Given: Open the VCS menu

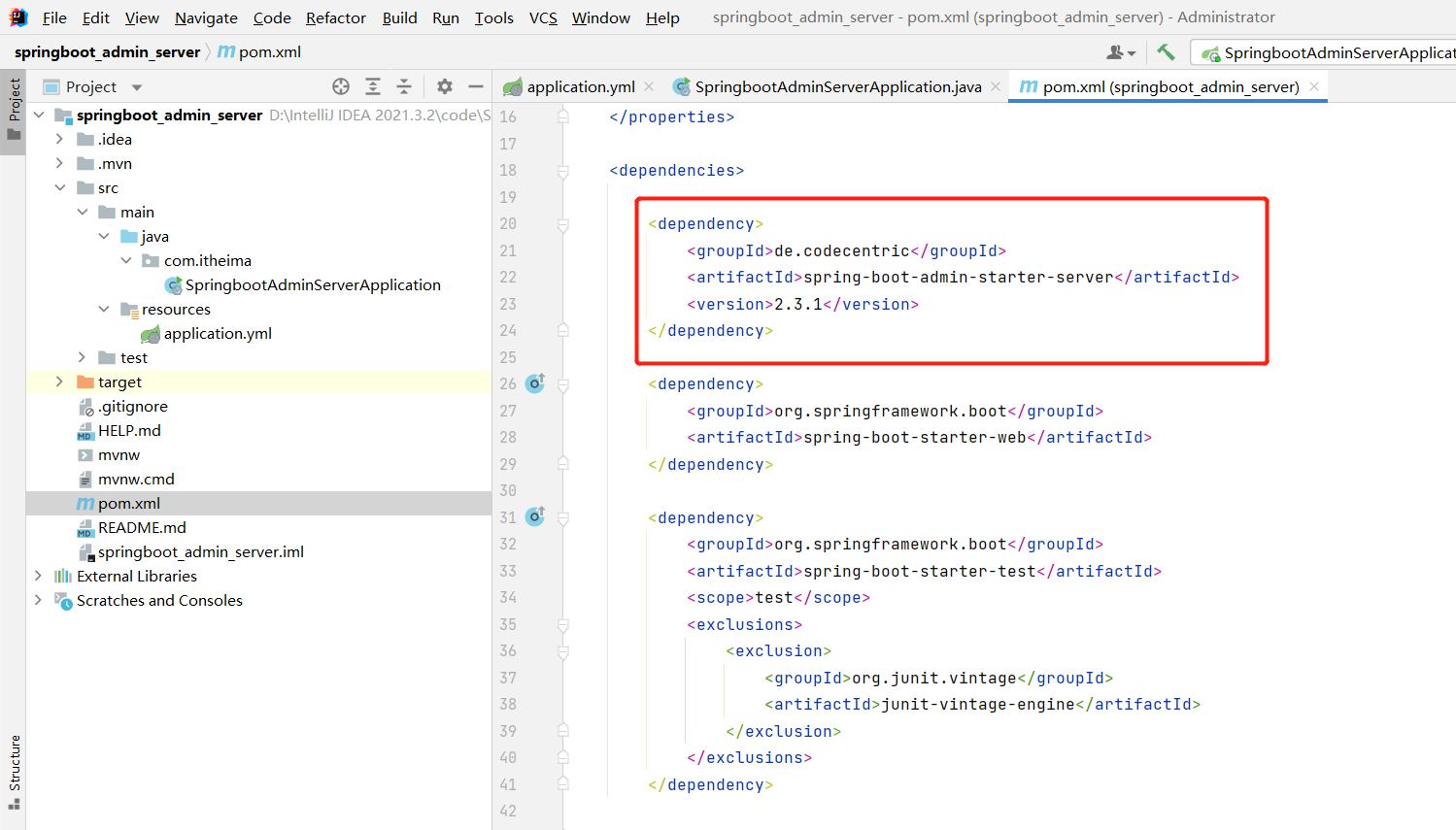Looking at the screenshot, I should [543, 17].
